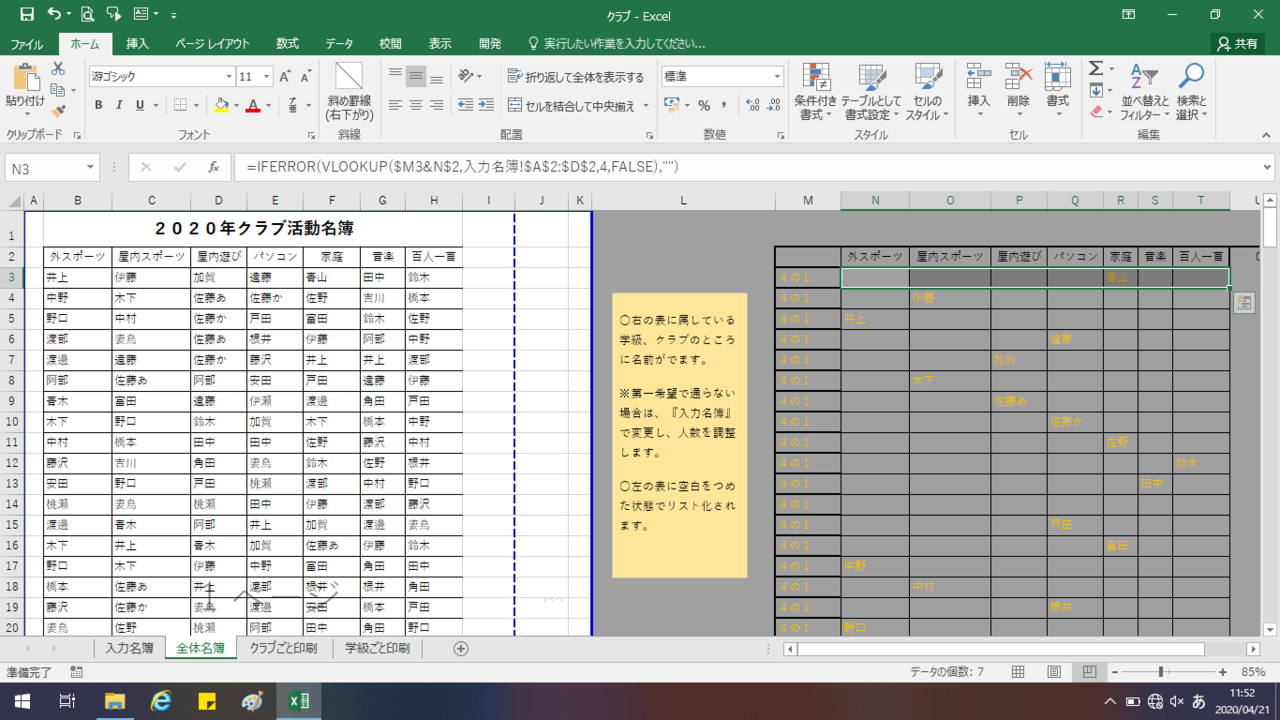Toggle middle vertical alignment
Image resolution: width=1280 pixels, height=720 pixels.
(416, 76)
